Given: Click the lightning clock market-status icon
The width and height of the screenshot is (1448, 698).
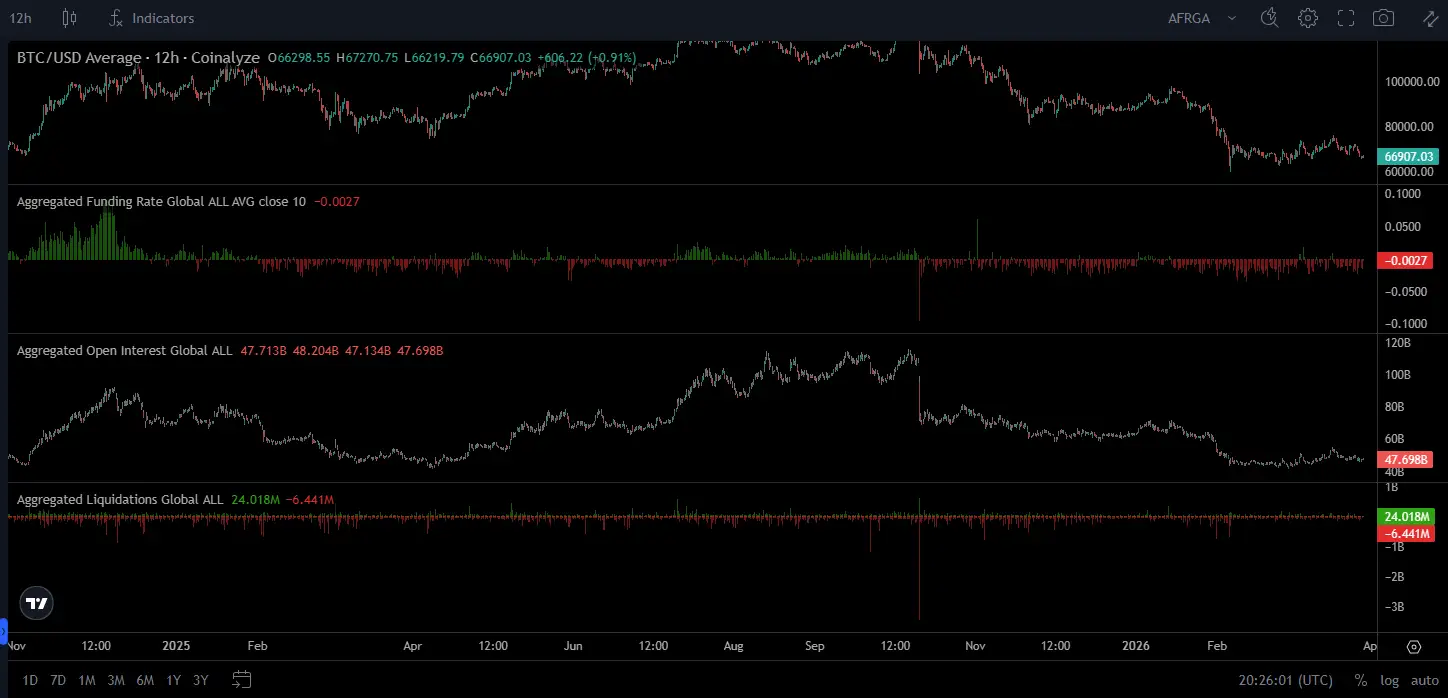Looking at the screenshot, I should (1269, 17).
